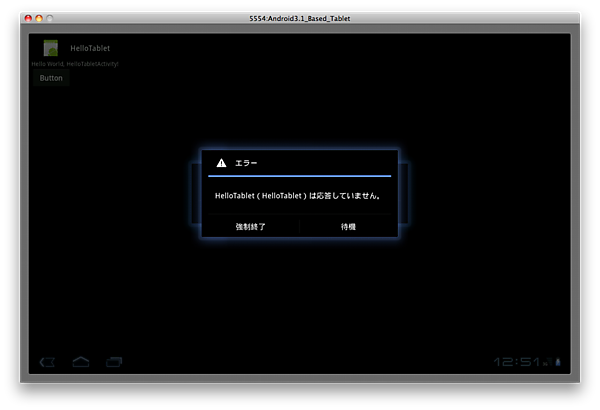
Task: Tap the Android home navigation icon
Action: tap(81, 362)
